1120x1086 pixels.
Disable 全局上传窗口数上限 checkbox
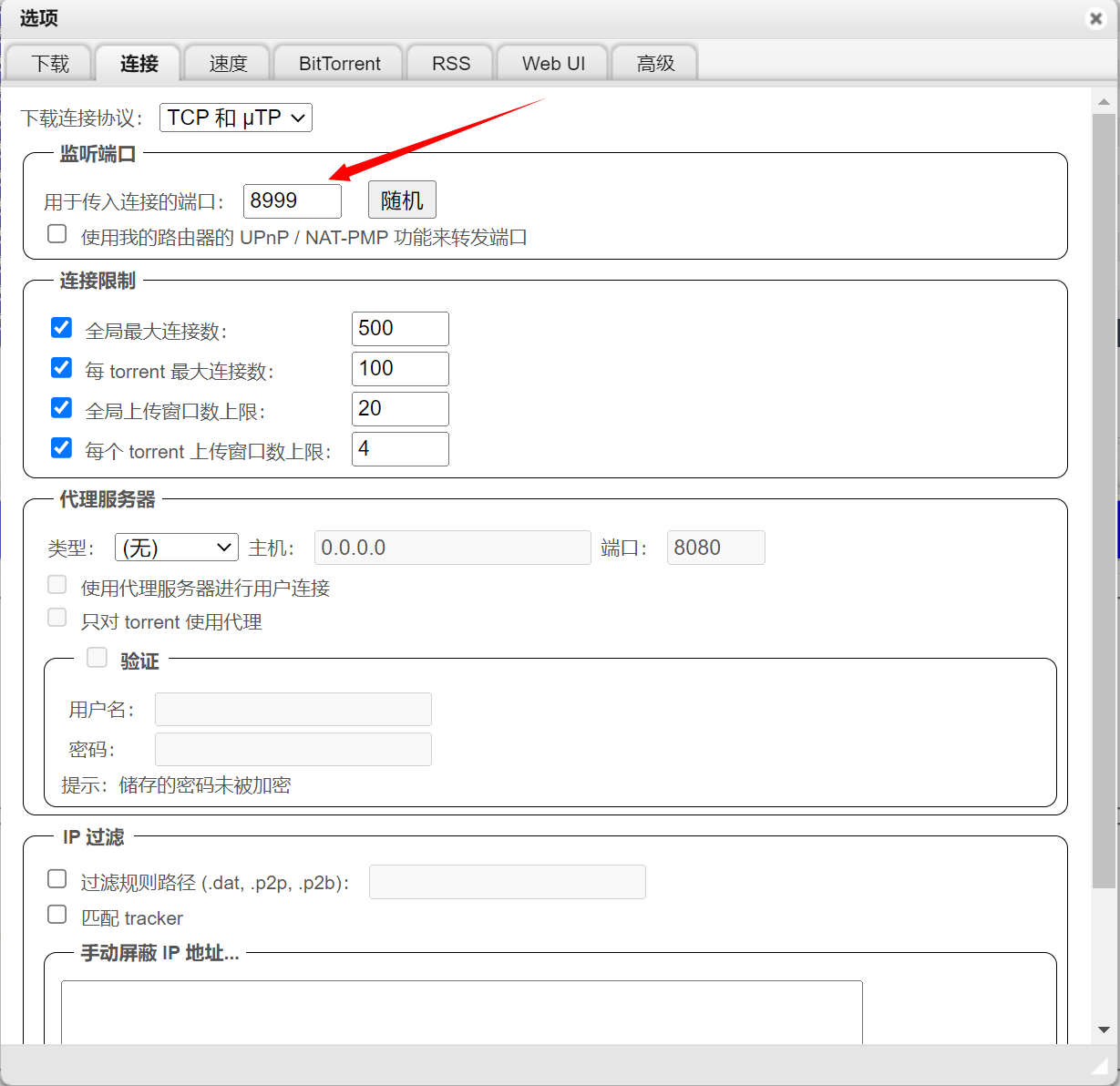(x=62, y=407)
